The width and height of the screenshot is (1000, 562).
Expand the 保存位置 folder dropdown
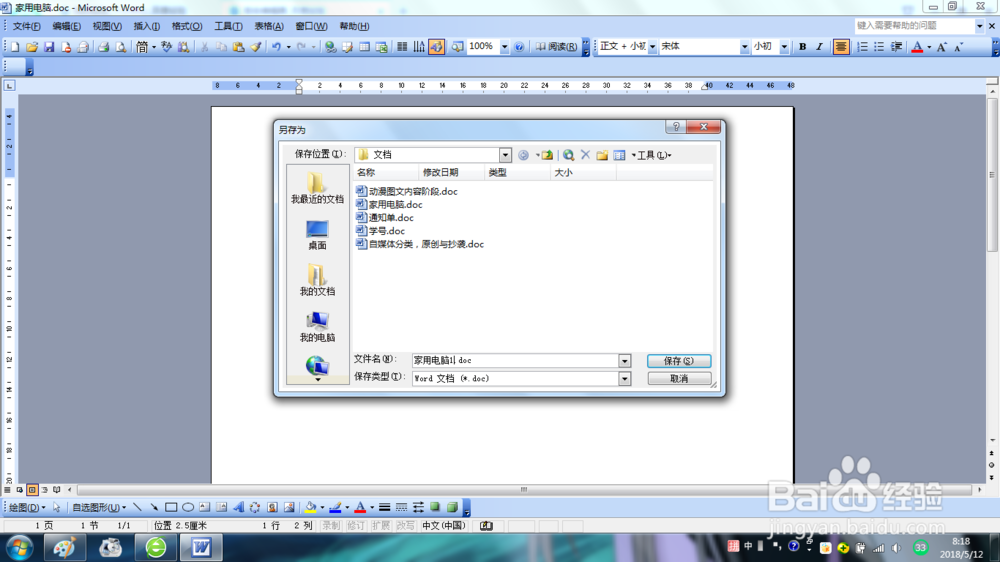[505, 155]
